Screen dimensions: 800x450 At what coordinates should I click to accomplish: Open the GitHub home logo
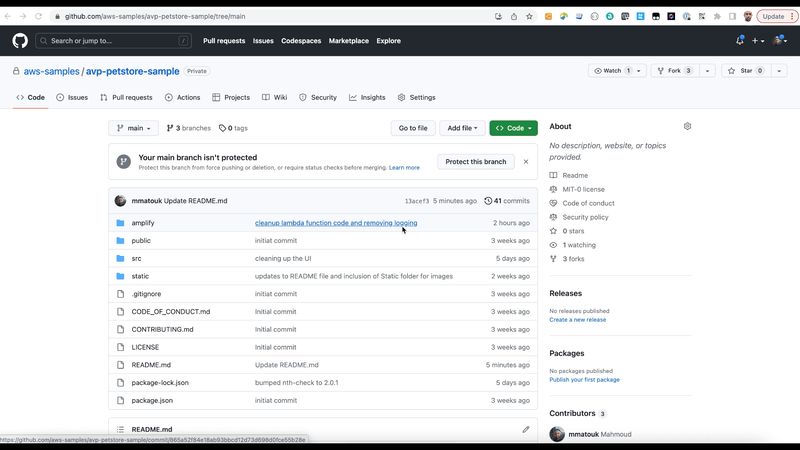tap(20, 41)
